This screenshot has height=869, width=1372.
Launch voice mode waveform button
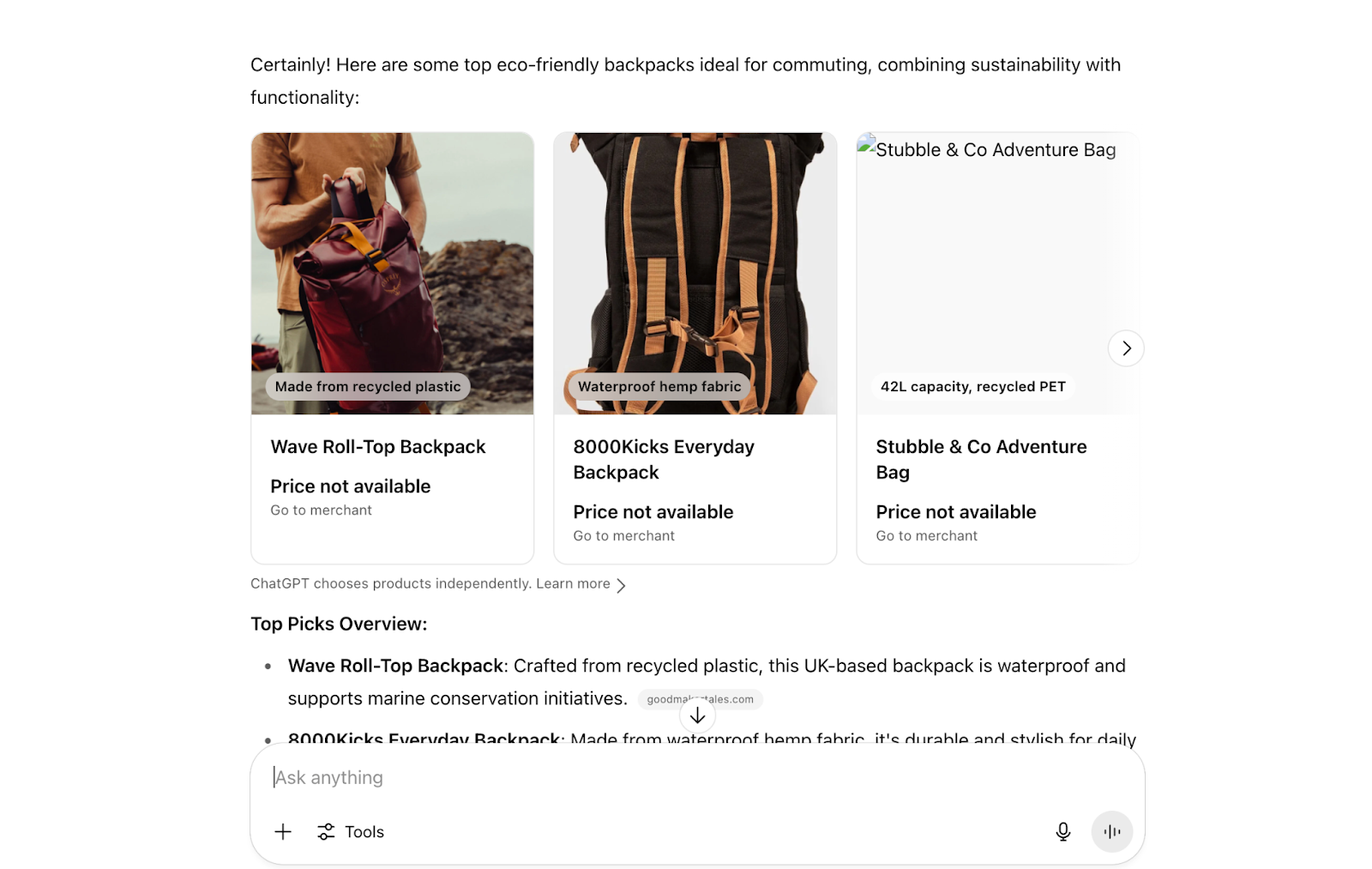[1111, 831]
